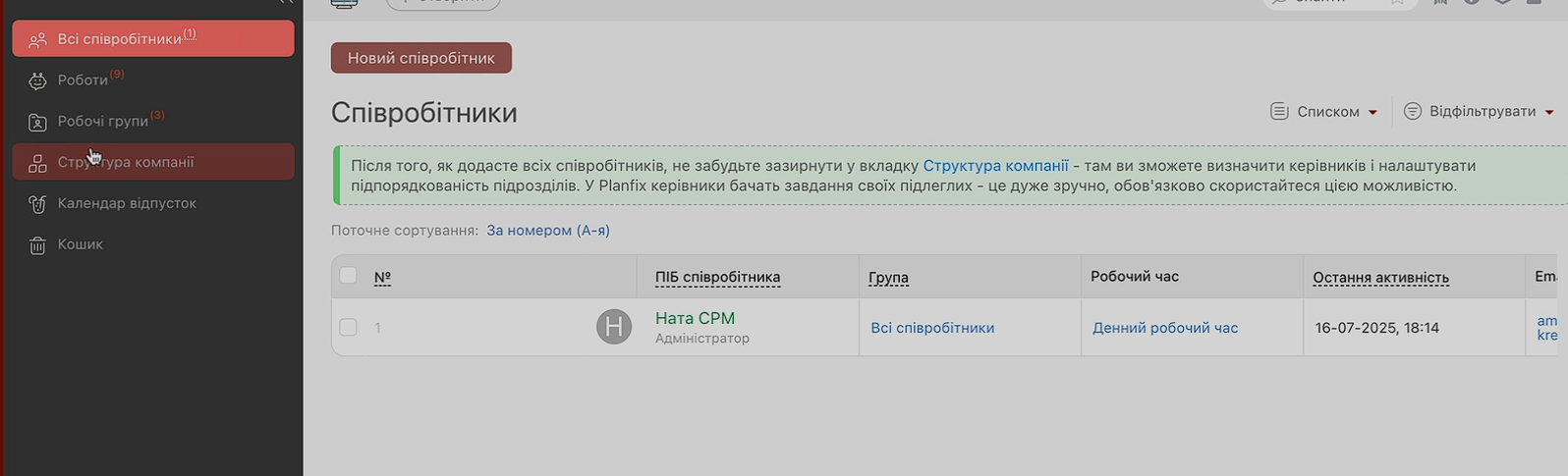Change sorting via За номером (А-я)
The height and width of the screenshot is (476, 1568).
pos(547,231)
